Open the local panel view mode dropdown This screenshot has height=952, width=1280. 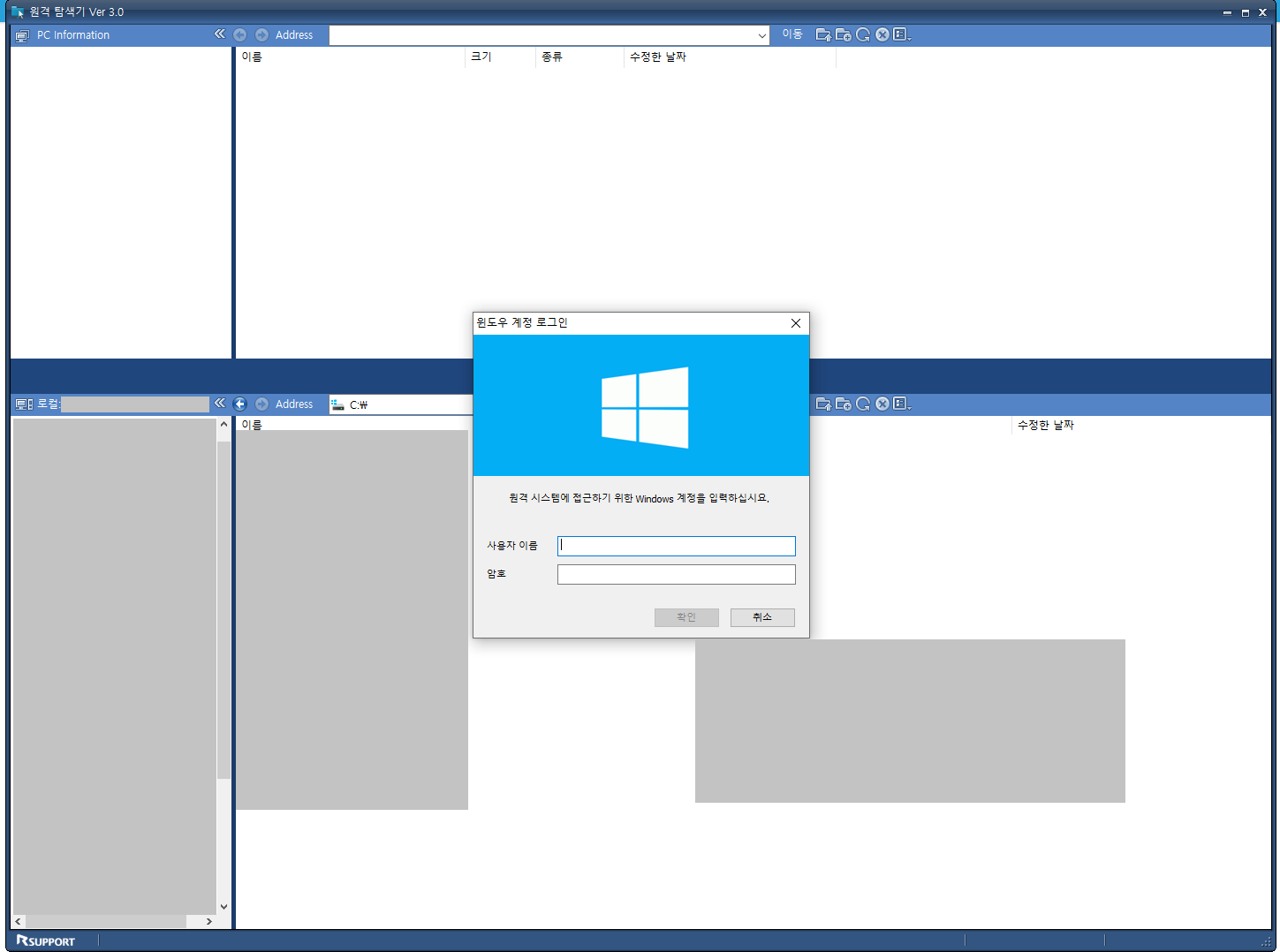pyautogui.click(x=902, y=404)
